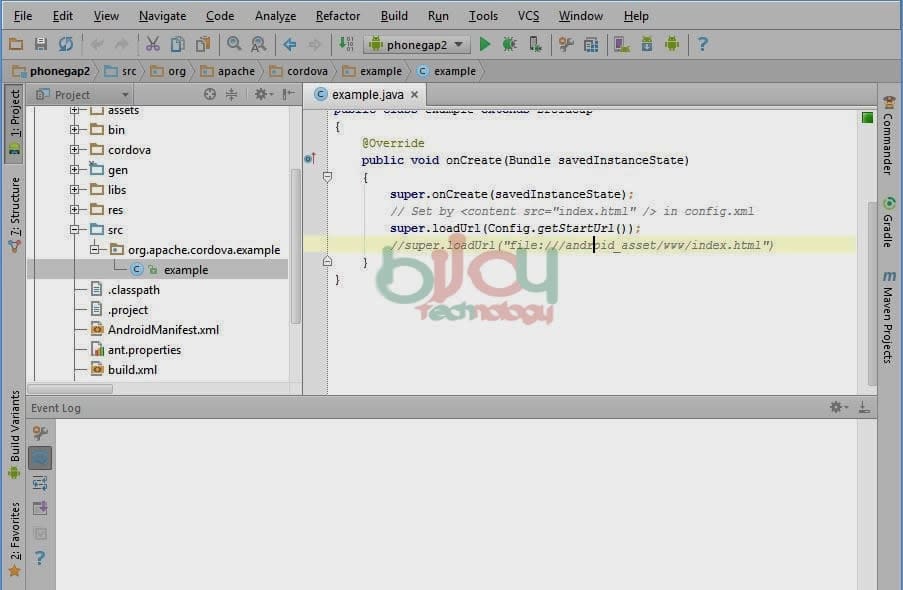Click the Find magnifier icon in toolbar

coord(234,44)
